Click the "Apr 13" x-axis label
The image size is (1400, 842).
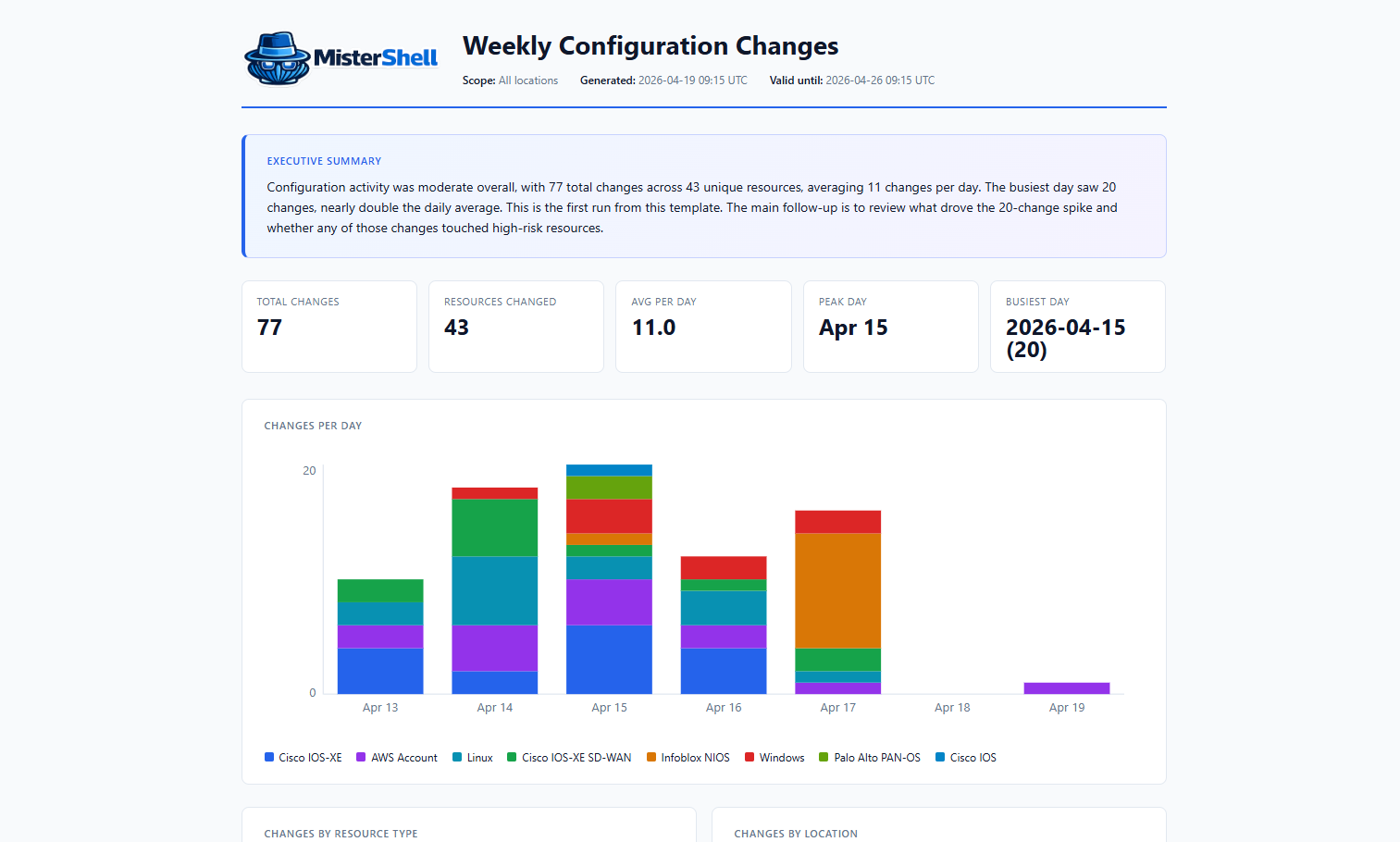click(380, 708)
